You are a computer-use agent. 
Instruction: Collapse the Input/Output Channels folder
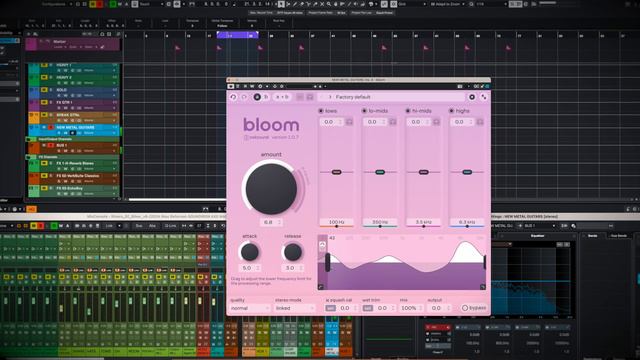click(x=29, y=139)
